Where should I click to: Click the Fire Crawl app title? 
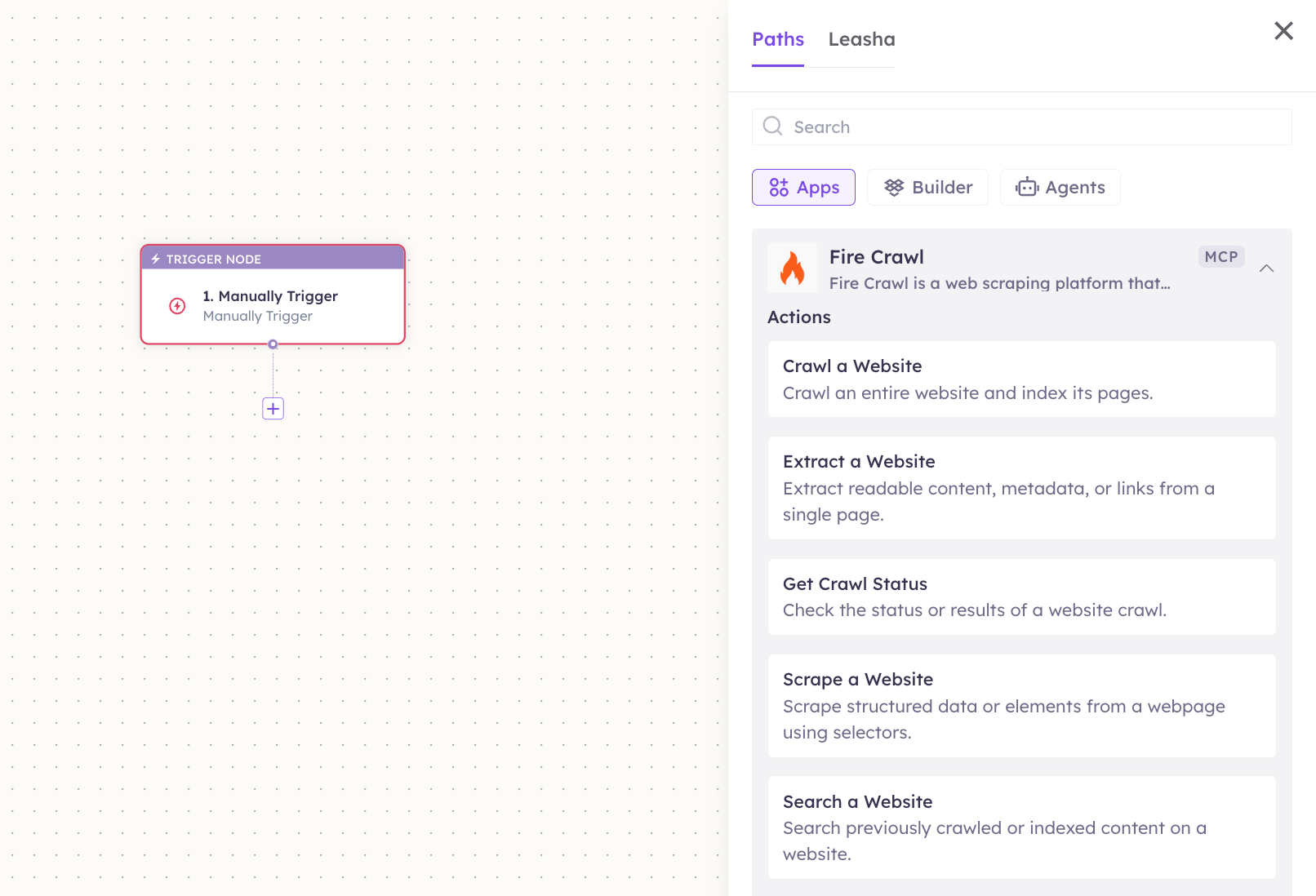(876, 257)
